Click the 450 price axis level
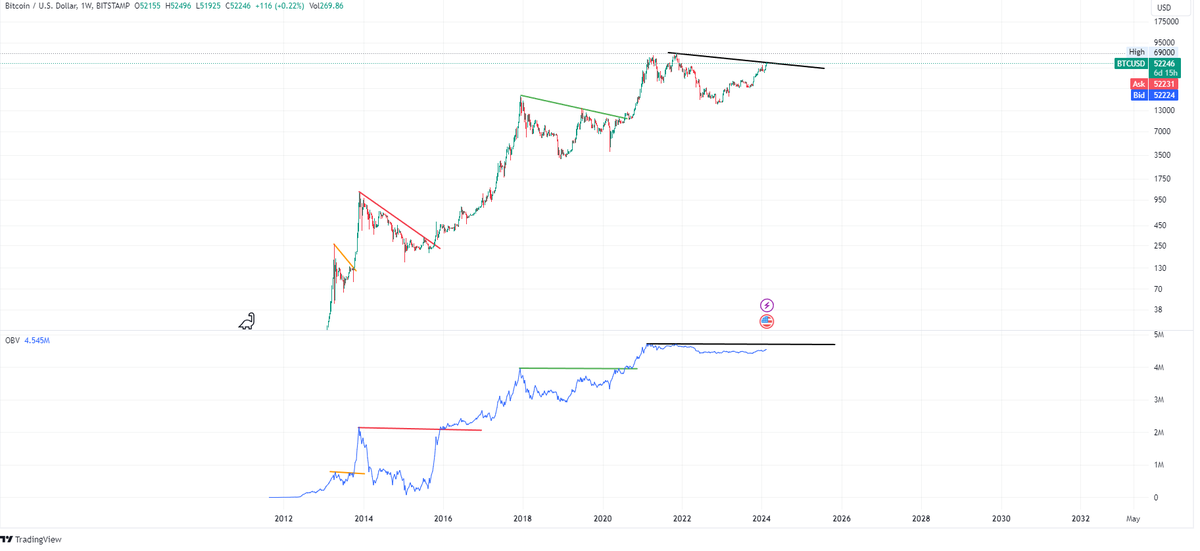Screen dimensions: 1200x551 [1160, 224]
